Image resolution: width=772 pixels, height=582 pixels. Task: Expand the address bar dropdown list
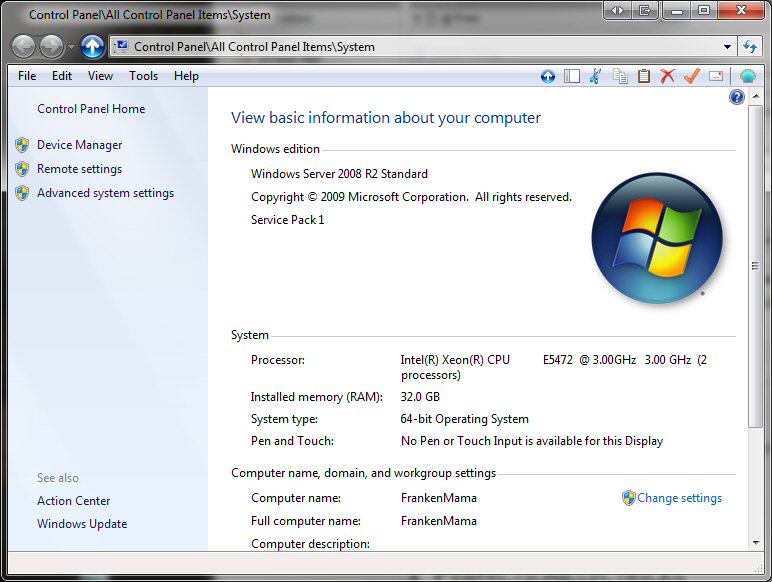(727, 47)
